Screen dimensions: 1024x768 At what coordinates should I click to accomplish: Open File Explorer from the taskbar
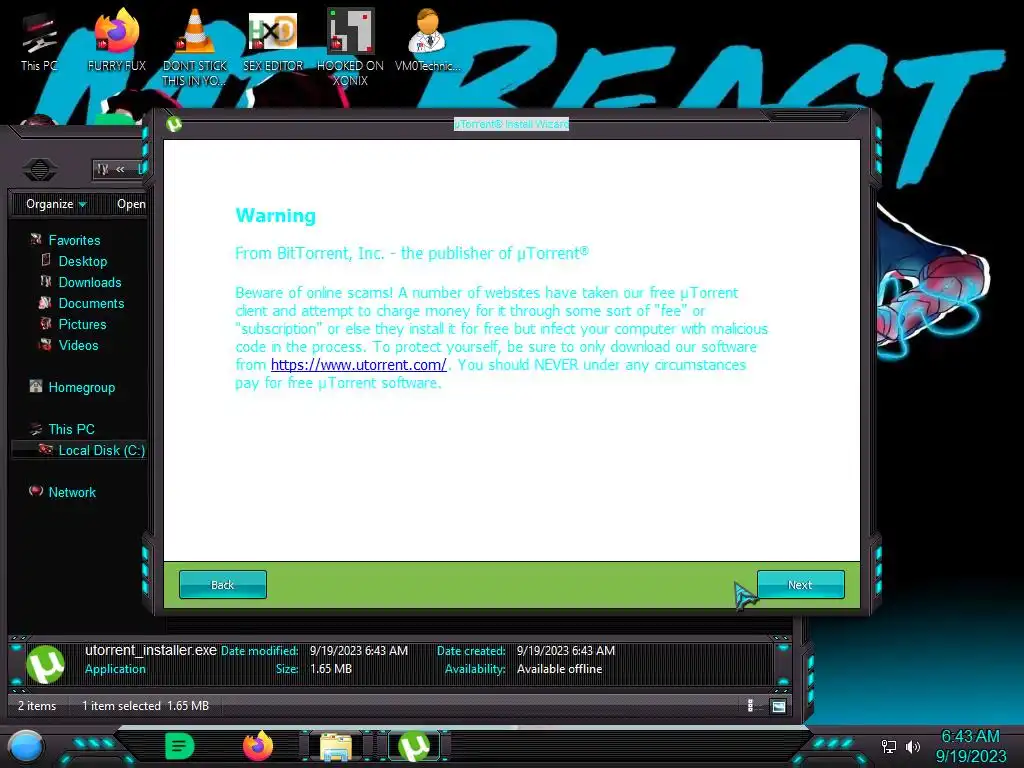click(x=336, y=747)
